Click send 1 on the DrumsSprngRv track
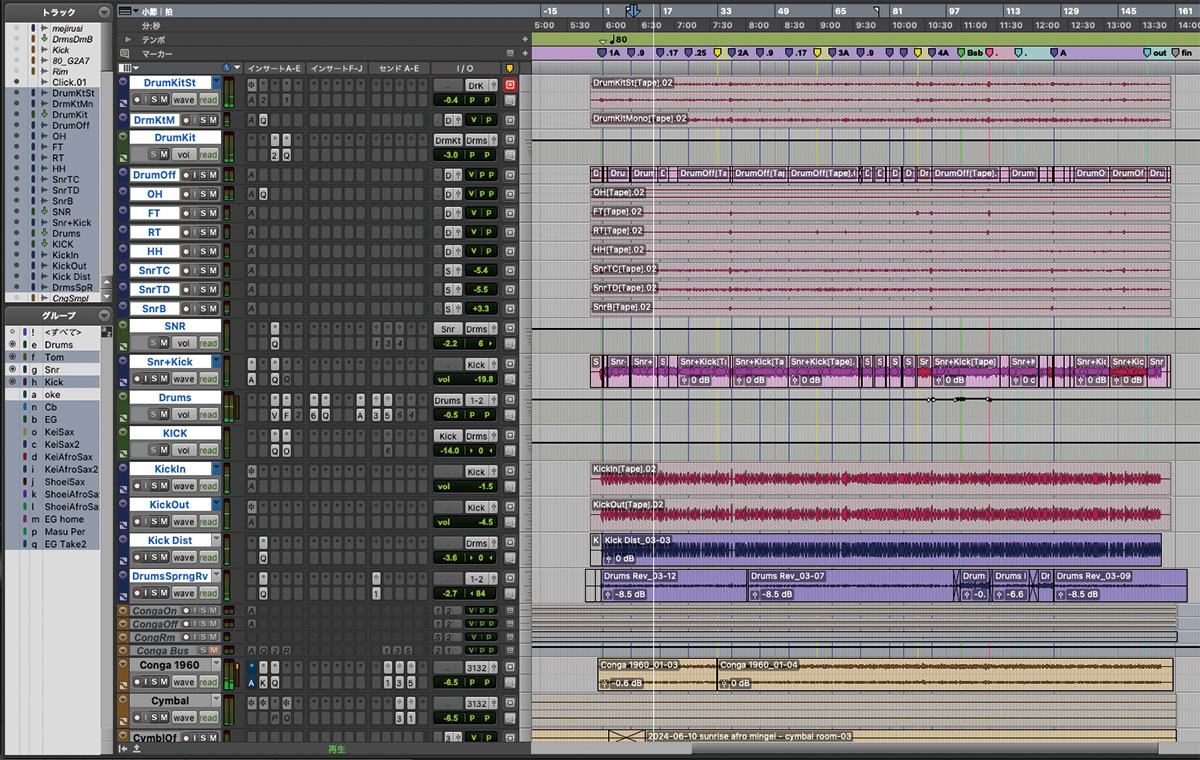 coord(376,593)
